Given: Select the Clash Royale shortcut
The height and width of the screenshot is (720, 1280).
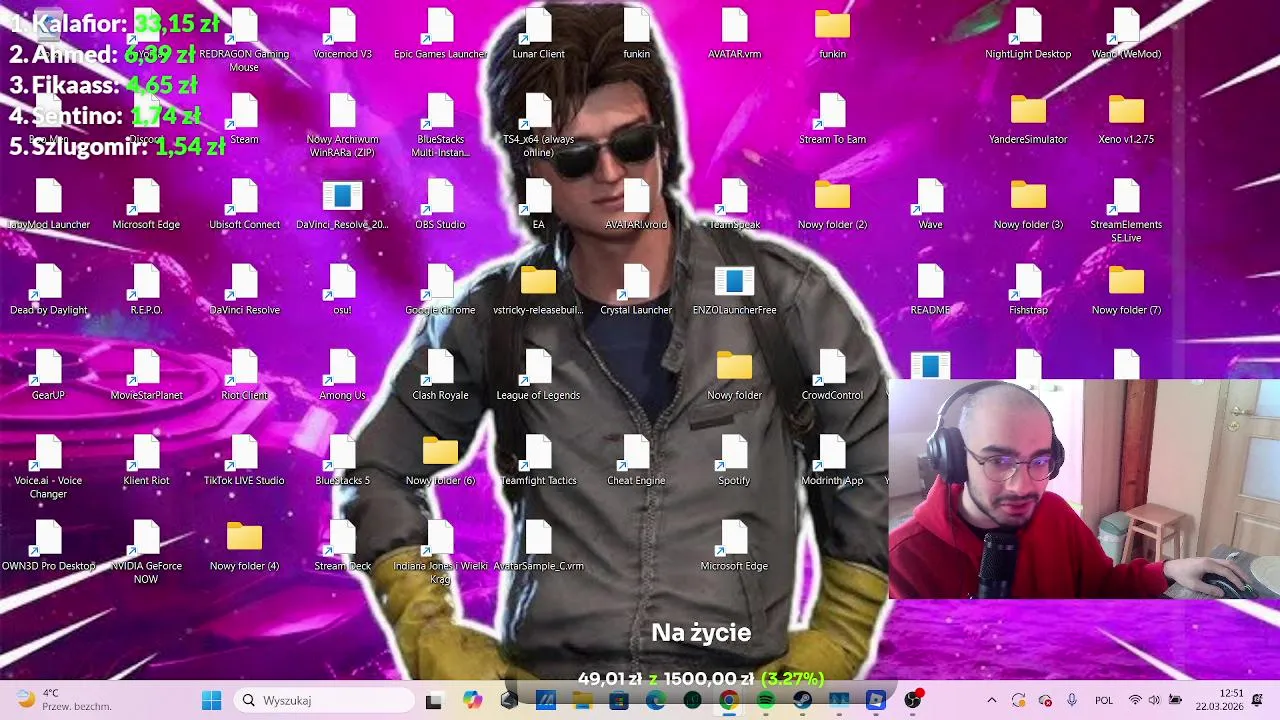Looking at the screenshot, I should (440, 376).
